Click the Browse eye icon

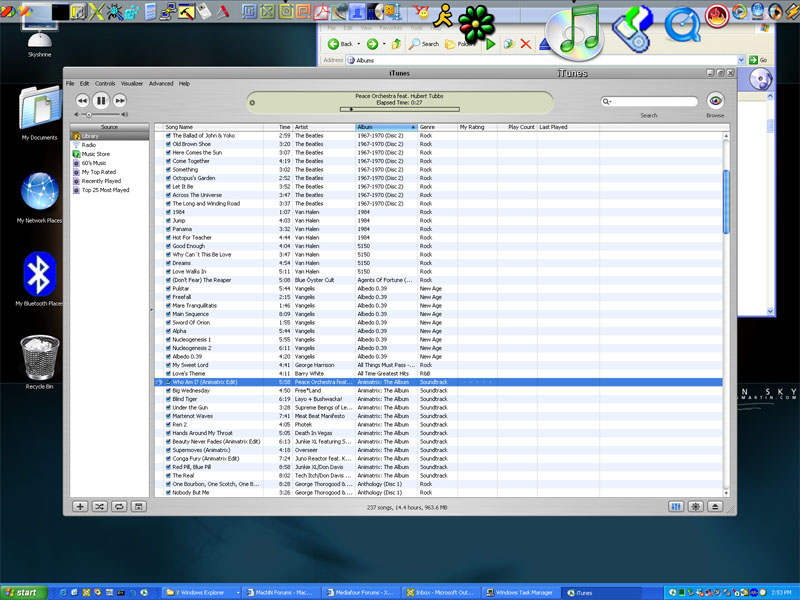[x=715, y=101]
